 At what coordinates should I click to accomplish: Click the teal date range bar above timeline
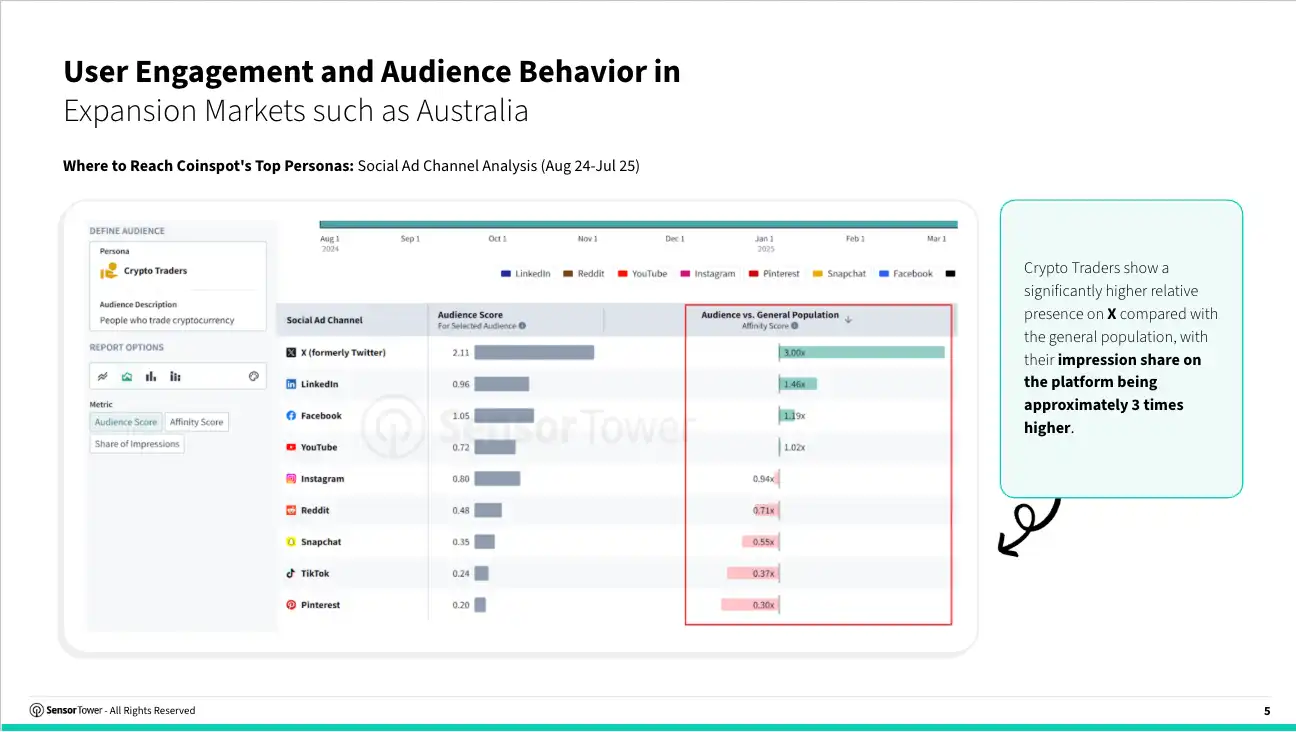pyautogui.click(x=638, y=224)
